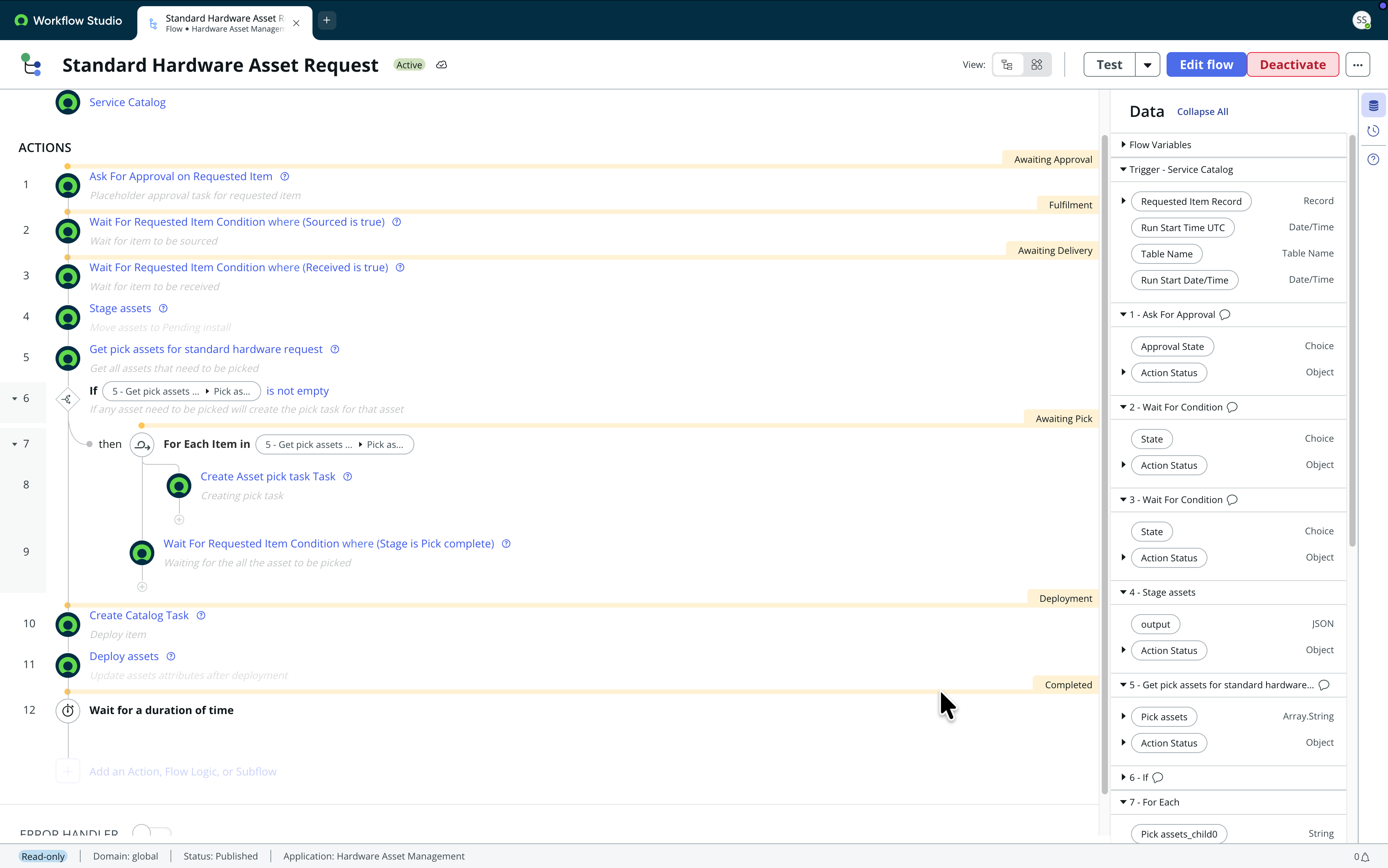Click comment icon on 1 - Ask For Approval

pos(1224,314)
